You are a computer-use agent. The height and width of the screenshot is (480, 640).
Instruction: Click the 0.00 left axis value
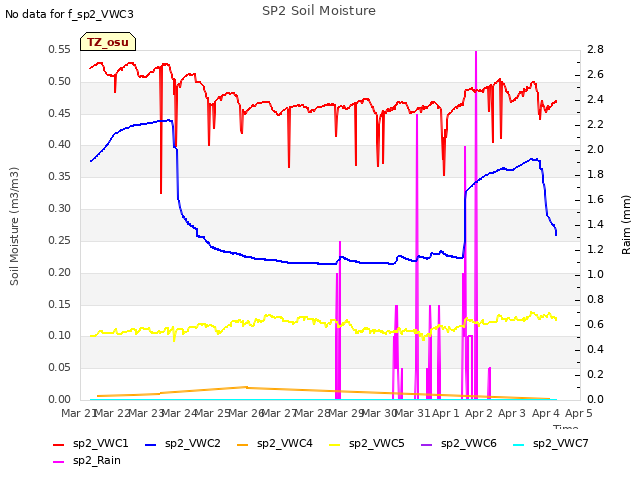coord(60,400)
